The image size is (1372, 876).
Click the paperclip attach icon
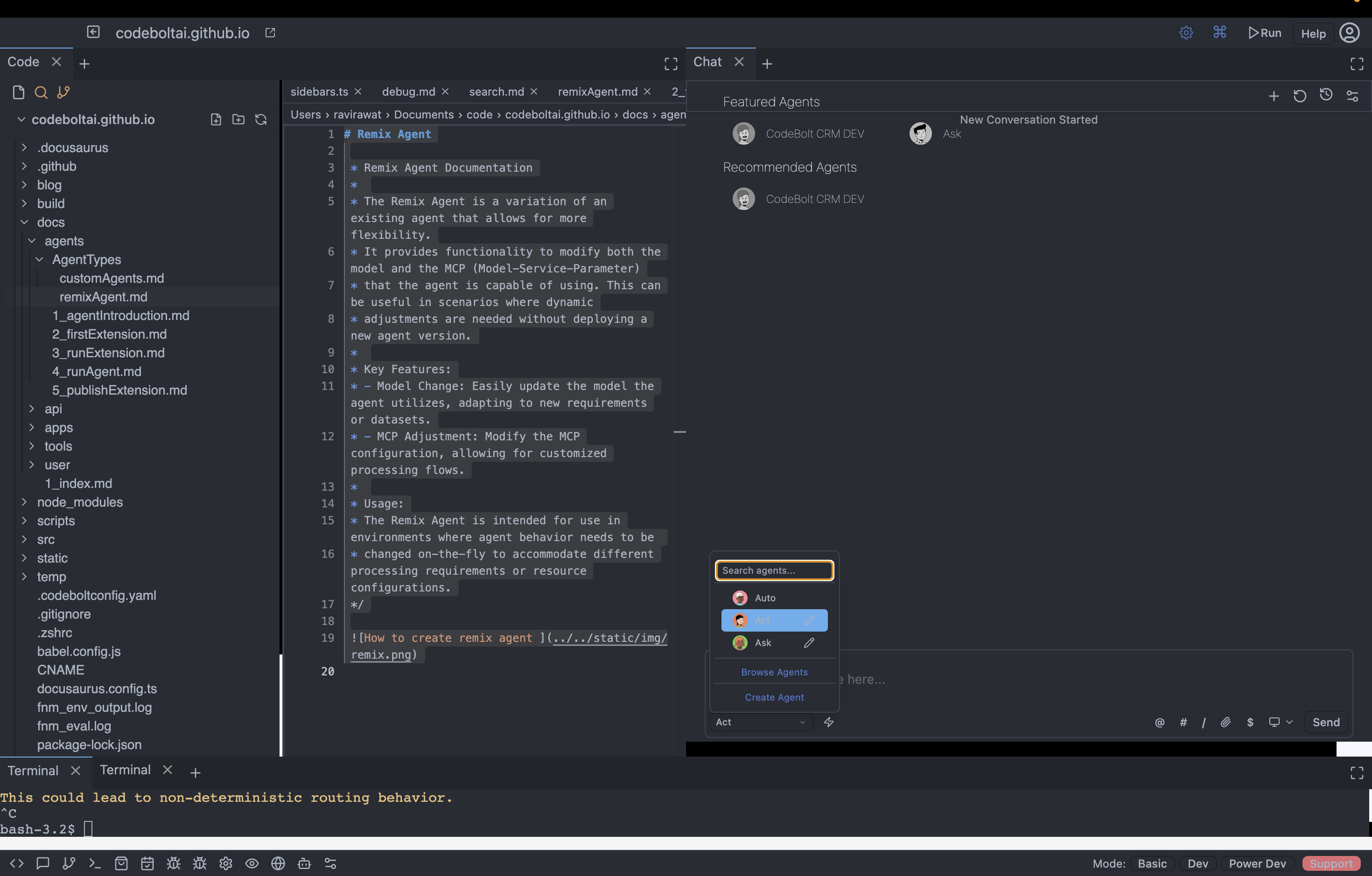tap(1225, 722)
